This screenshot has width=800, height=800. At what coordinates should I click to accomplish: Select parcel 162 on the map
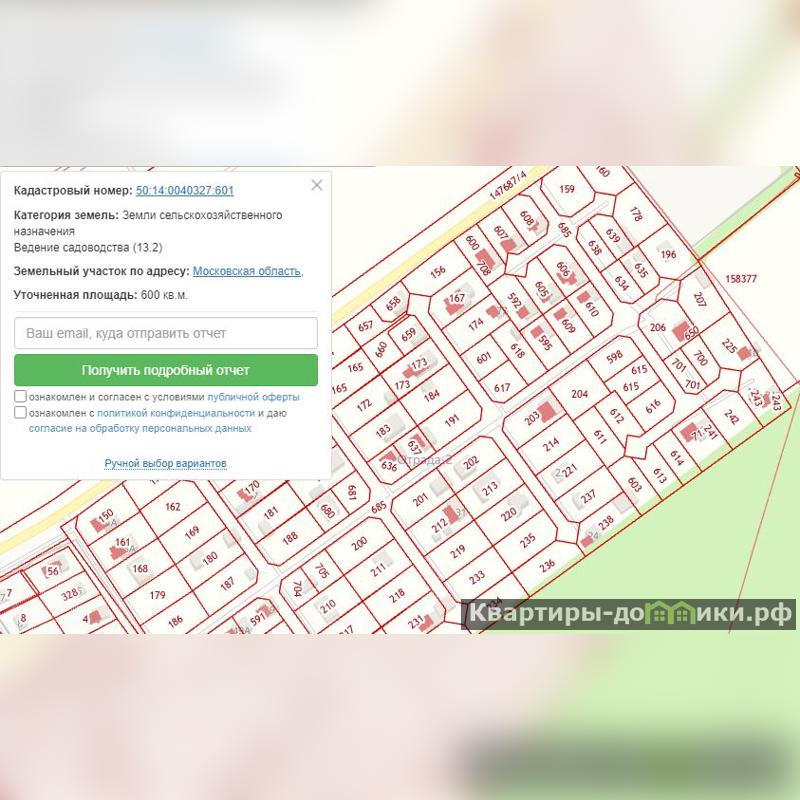[x=172, y=506]
